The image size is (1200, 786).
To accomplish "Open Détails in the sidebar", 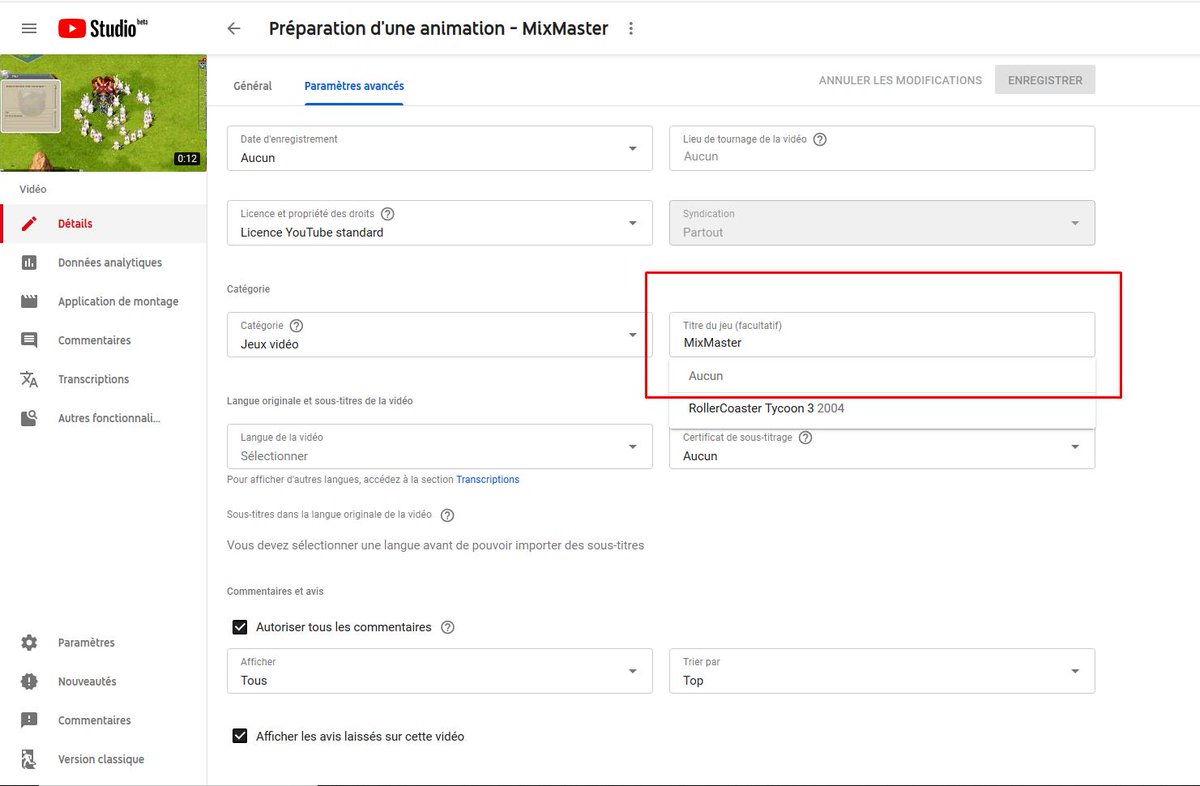I will [x=103, y=224].
